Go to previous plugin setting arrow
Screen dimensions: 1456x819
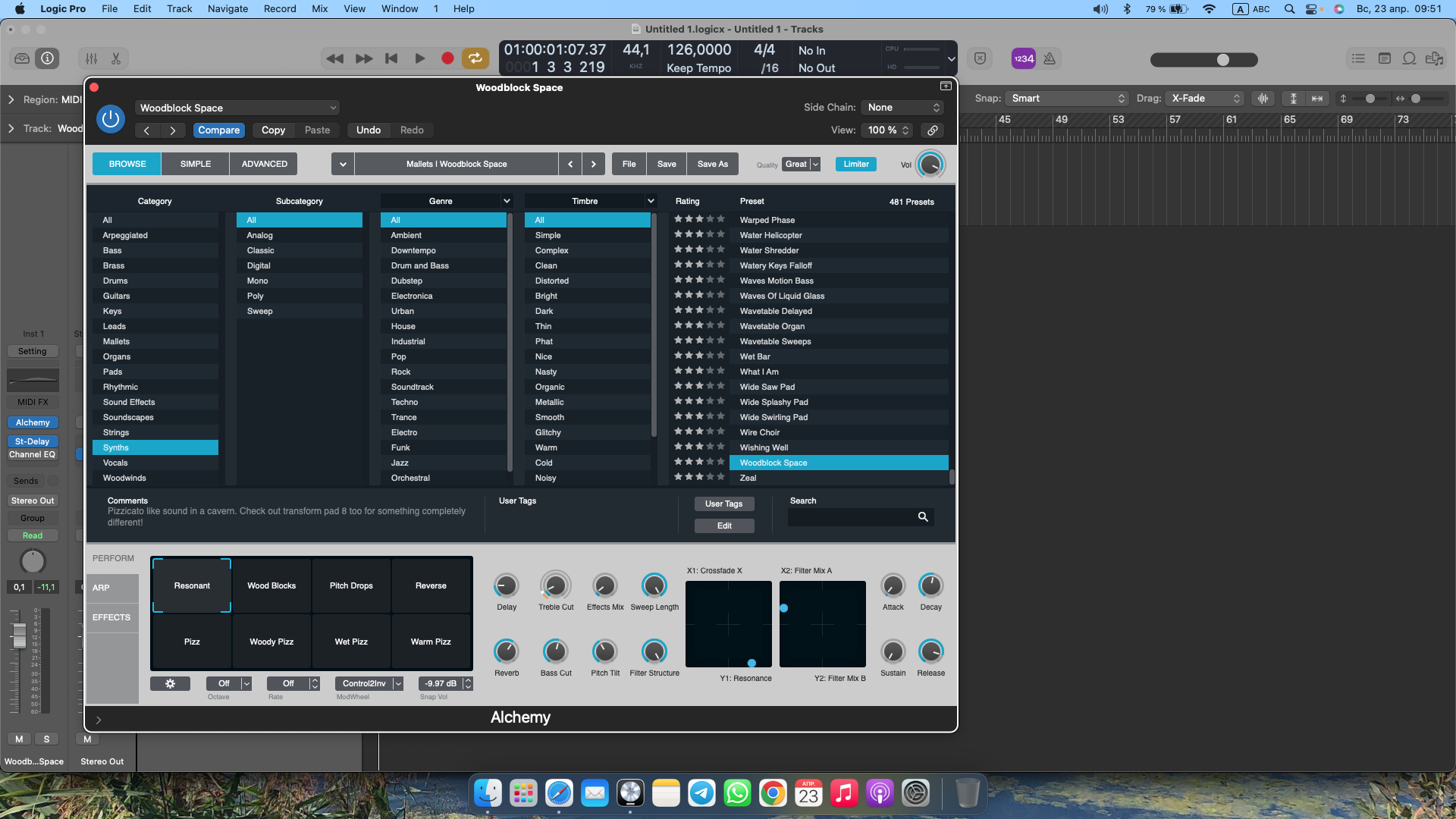coord(147,130)
